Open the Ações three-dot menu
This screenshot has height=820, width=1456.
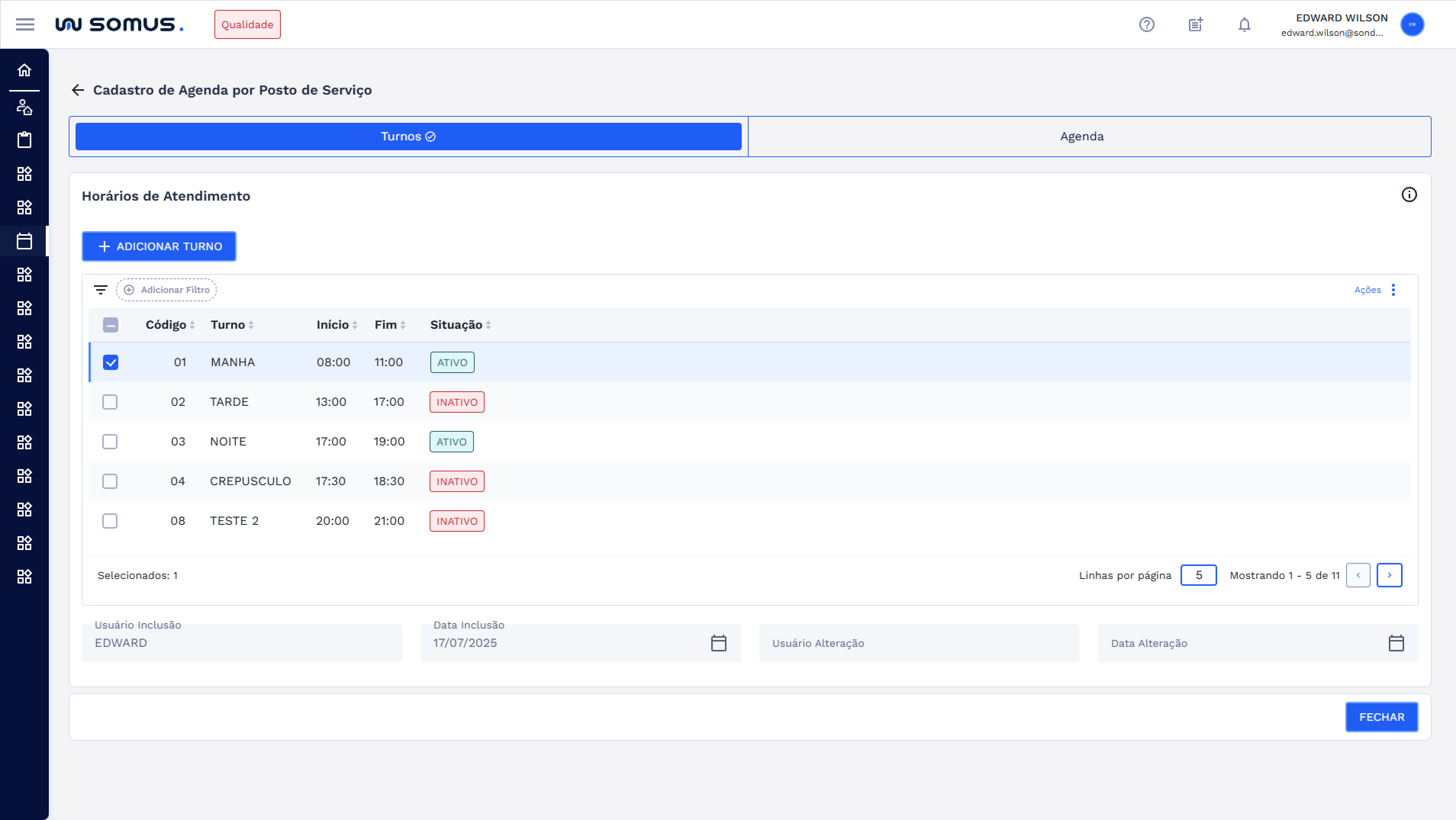coord(1393,290)
